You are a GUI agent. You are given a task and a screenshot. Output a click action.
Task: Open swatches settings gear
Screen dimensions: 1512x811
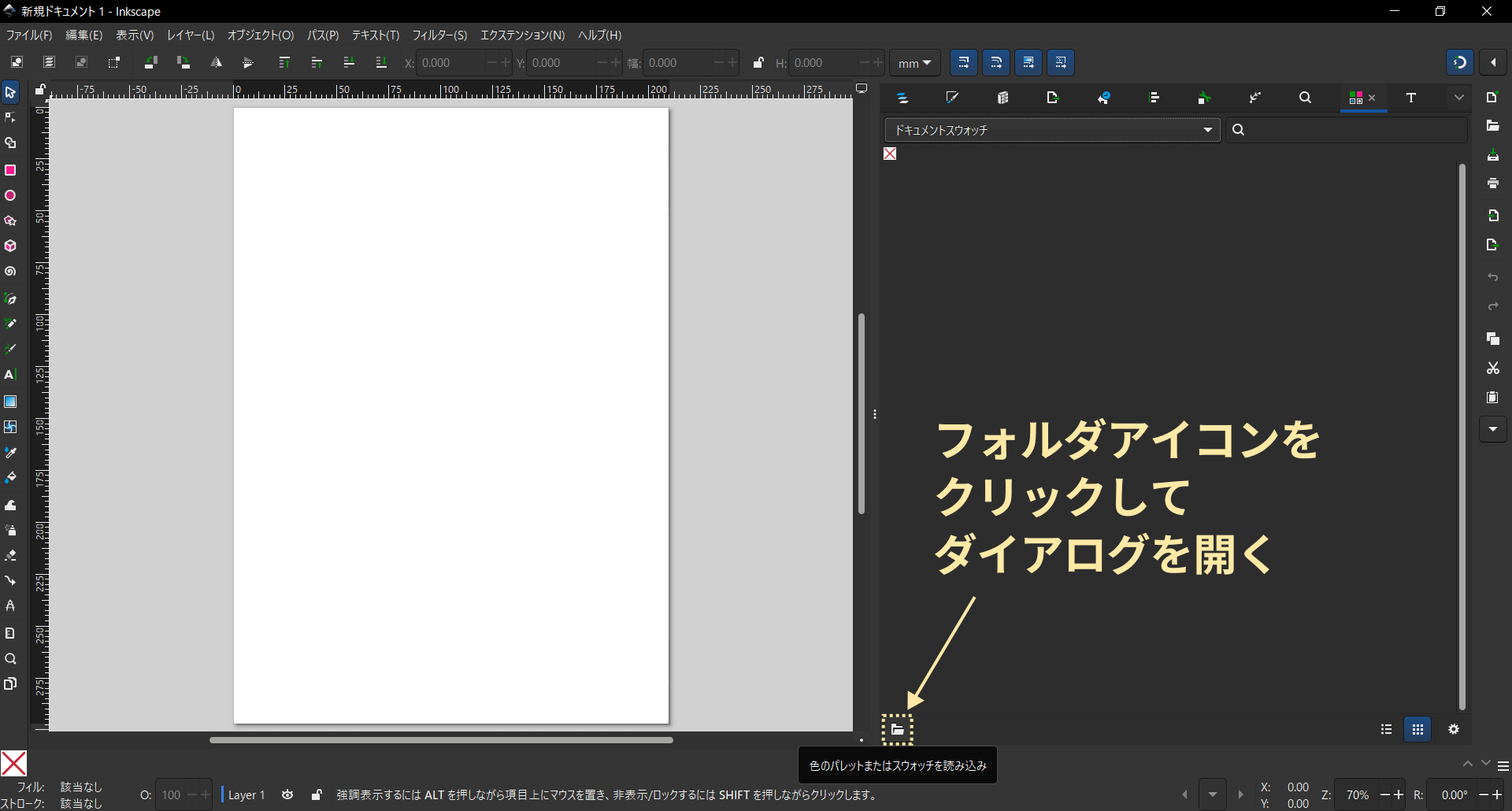1454,730
